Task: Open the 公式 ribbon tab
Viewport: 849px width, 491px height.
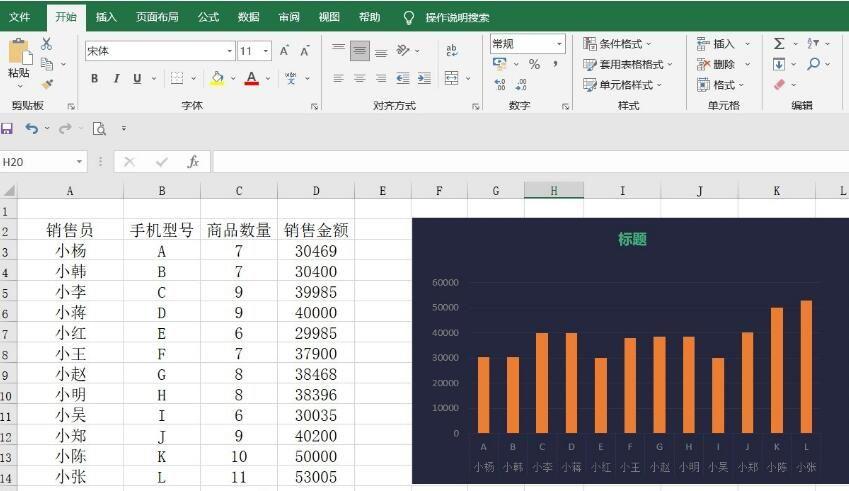Action: click(208, 17)
